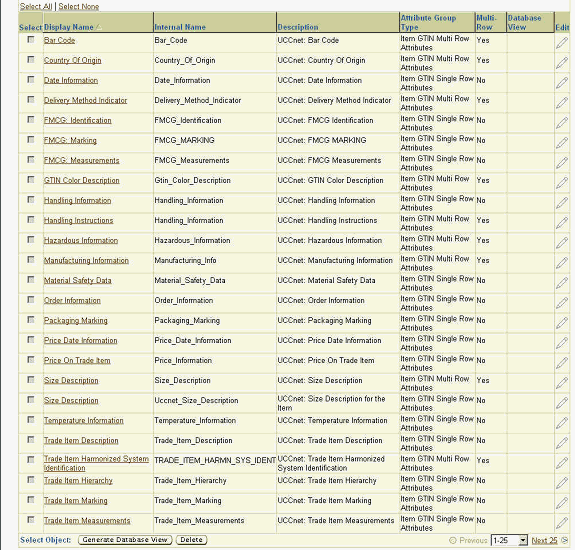Viewport: 575px width, 550px height.
Task: Click pencil icon for Material Safety Data
Action: [x=561, y=283]
